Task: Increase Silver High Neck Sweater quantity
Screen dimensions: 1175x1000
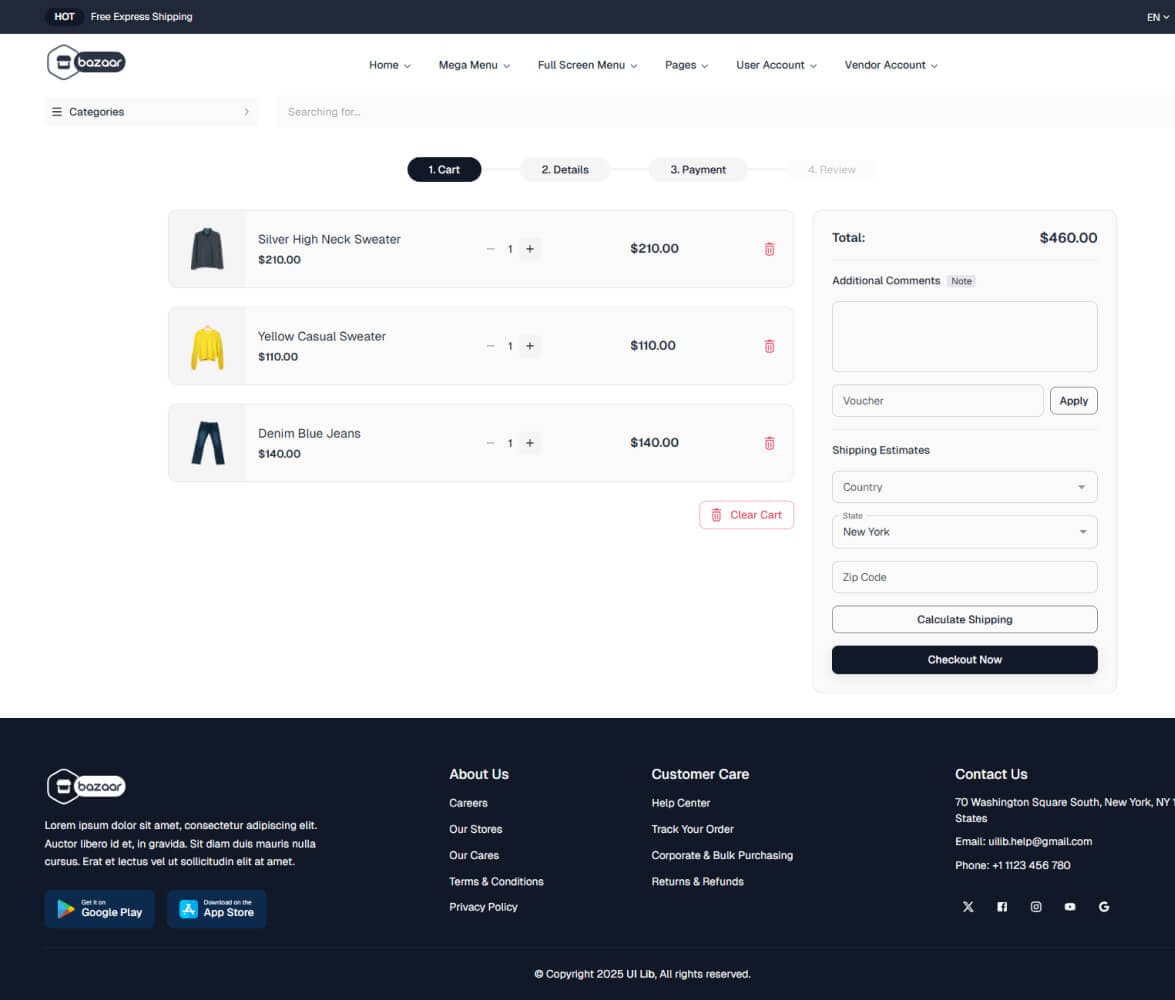Action: coord(529,249)
